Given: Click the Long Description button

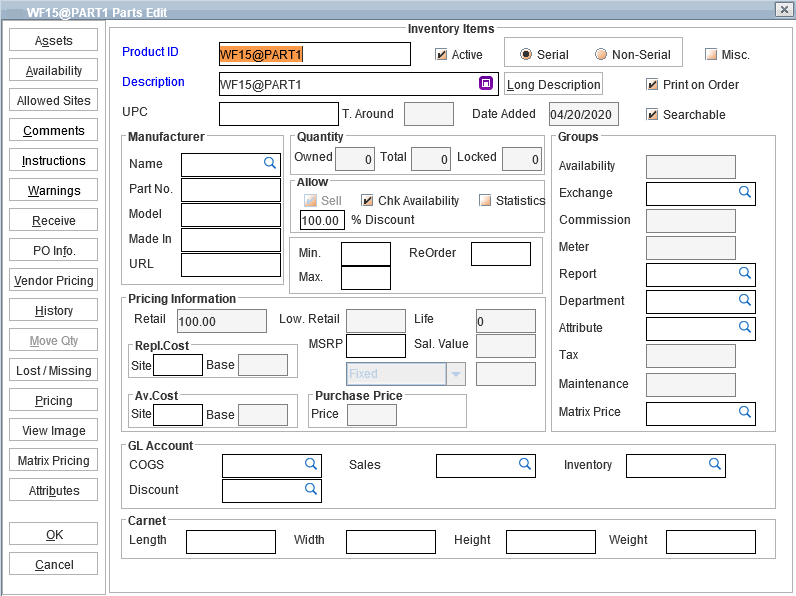Looking at the screenshot, I should coord(553,85).
